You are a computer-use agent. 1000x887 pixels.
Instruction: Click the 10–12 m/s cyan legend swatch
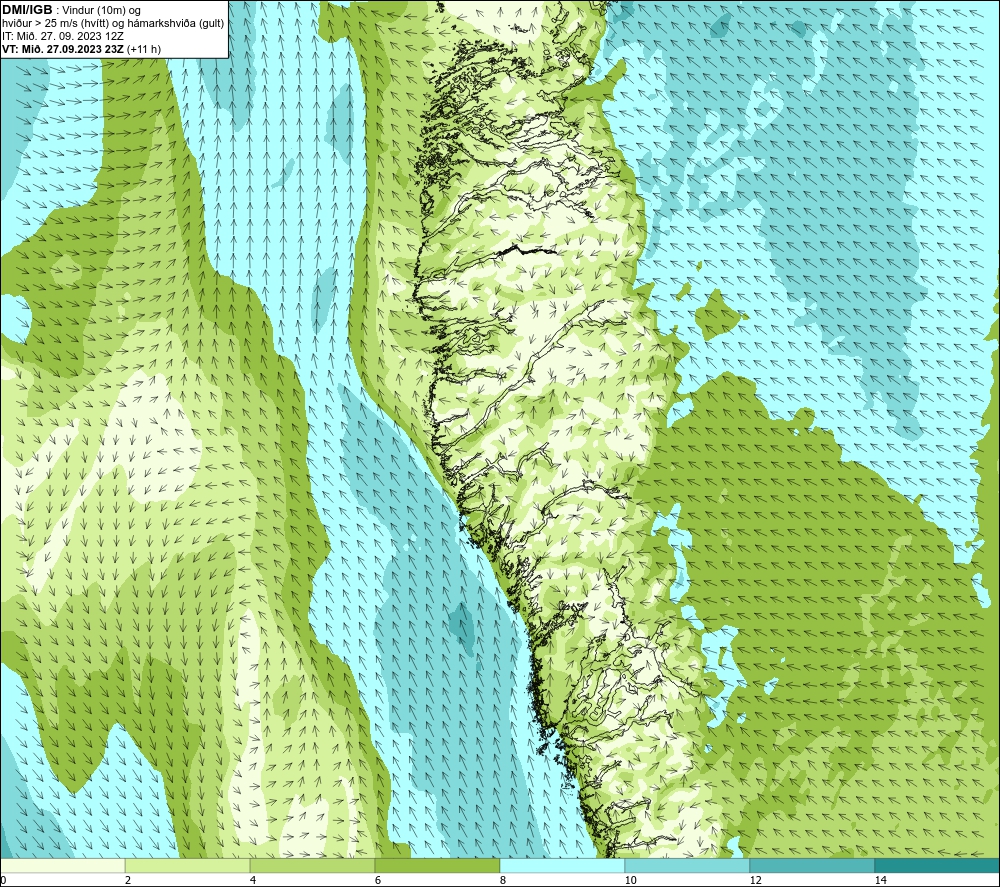pyautogui.click(x=688, y=865)
